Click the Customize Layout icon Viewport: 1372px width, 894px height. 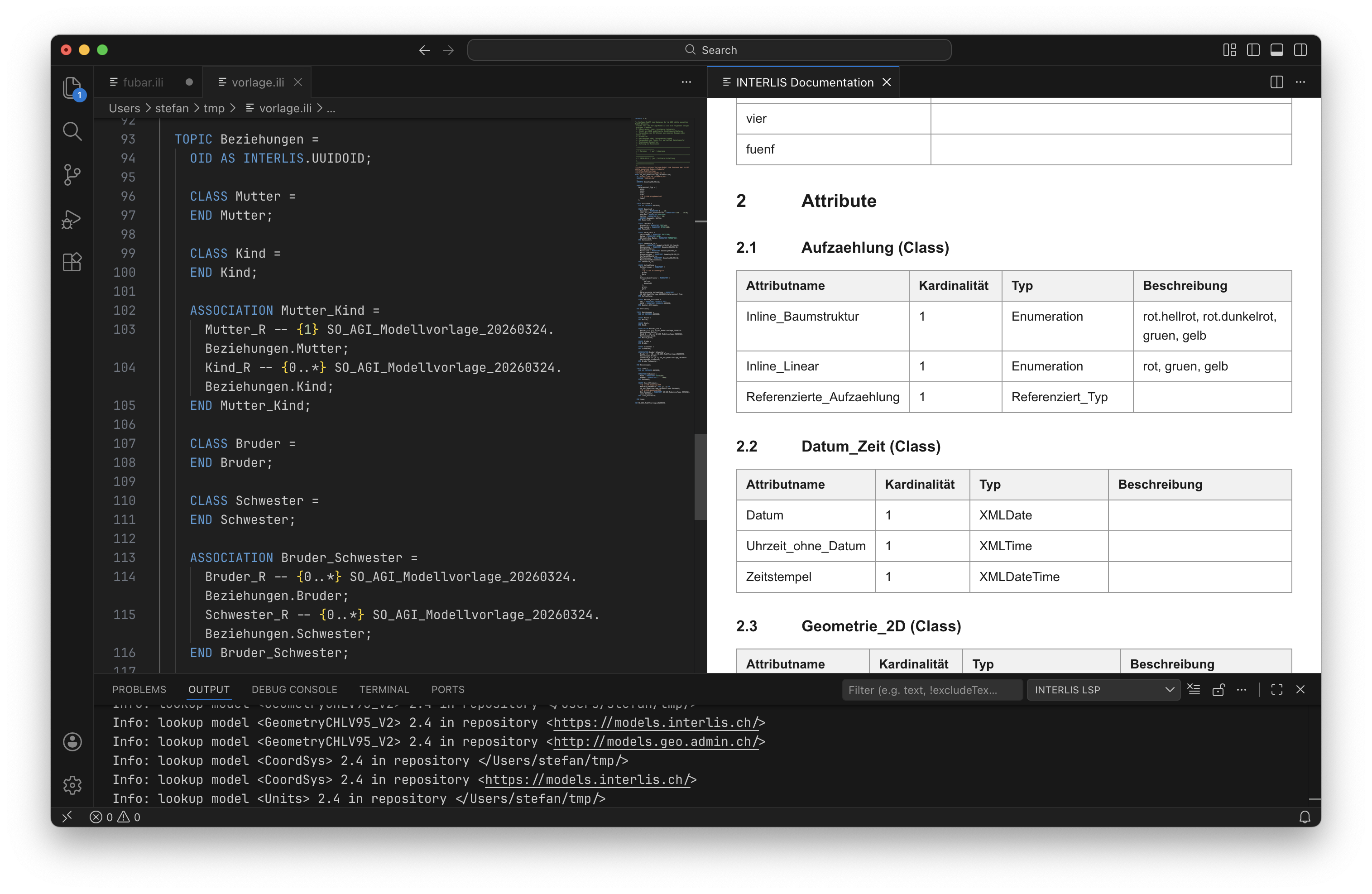click(x=1230, y=50)
